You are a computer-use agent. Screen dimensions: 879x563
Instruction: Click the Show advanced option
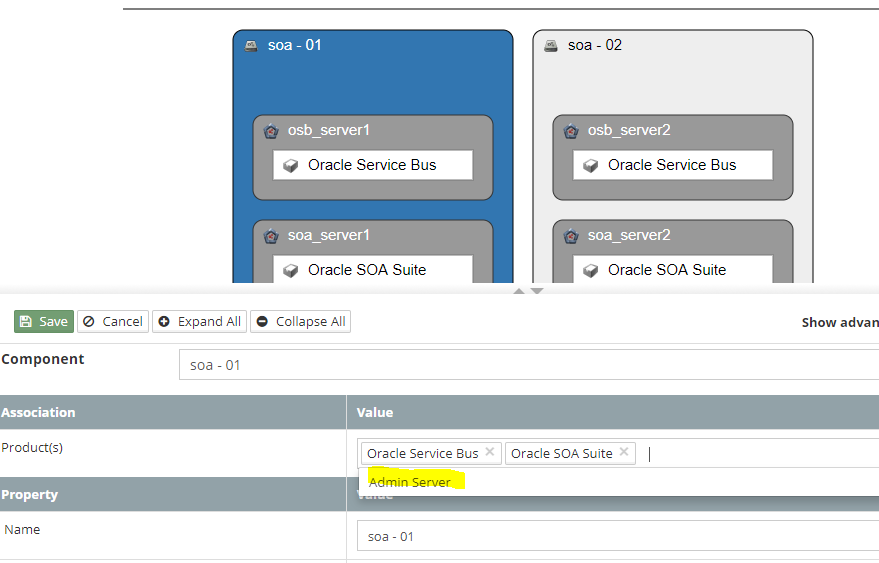point(840,322)
